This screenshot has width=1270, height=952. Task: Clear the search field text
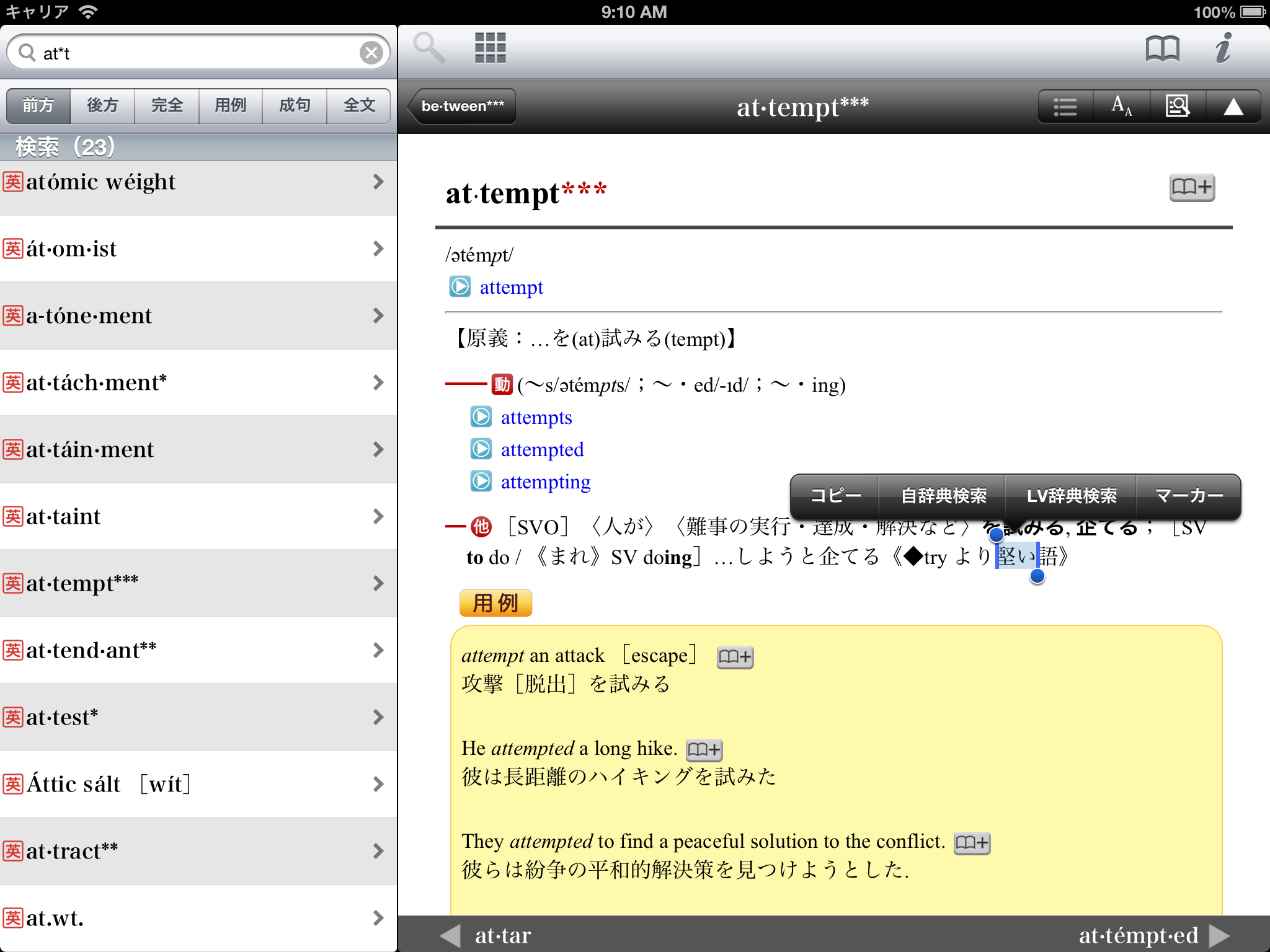pos(371,53)
